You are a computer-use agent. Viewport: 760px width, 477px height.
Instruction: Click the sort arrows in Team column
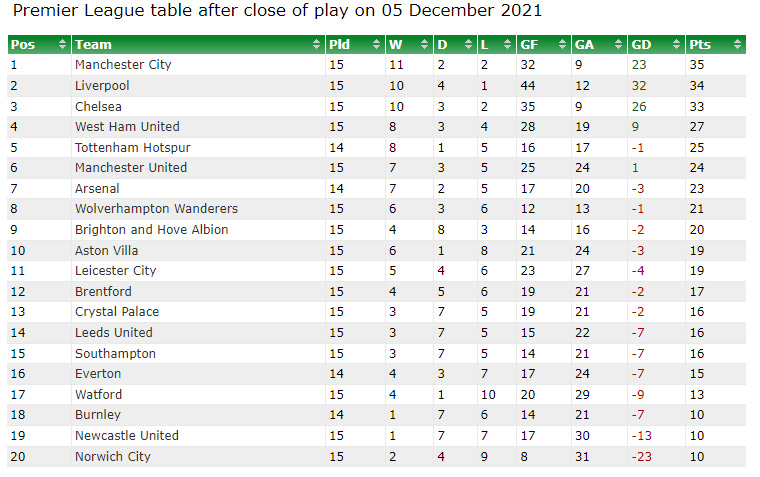[317, 44]
